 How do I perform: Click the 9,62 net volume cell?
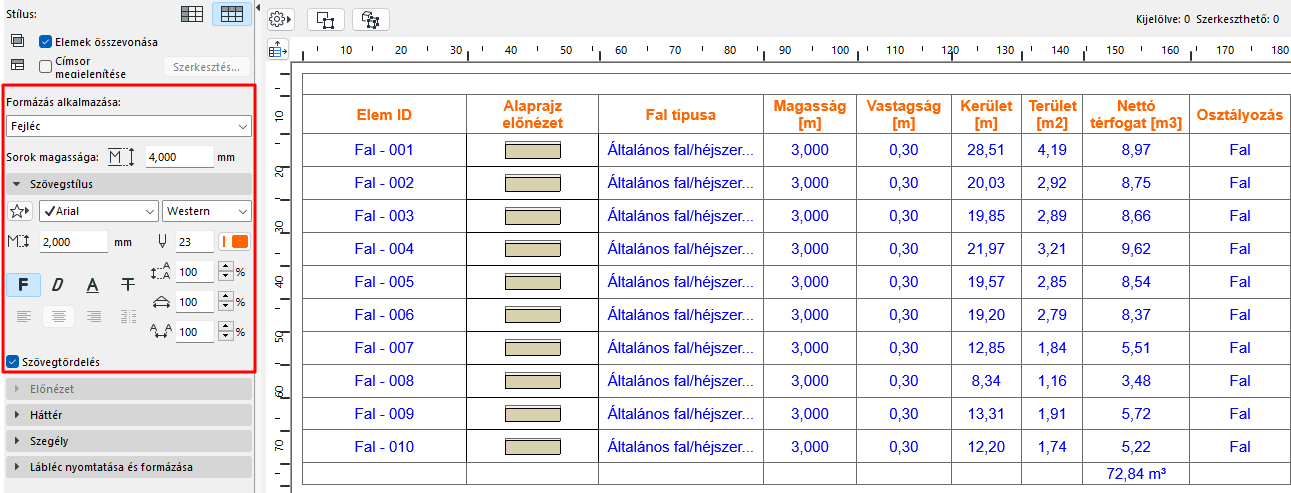point(1135,249)
